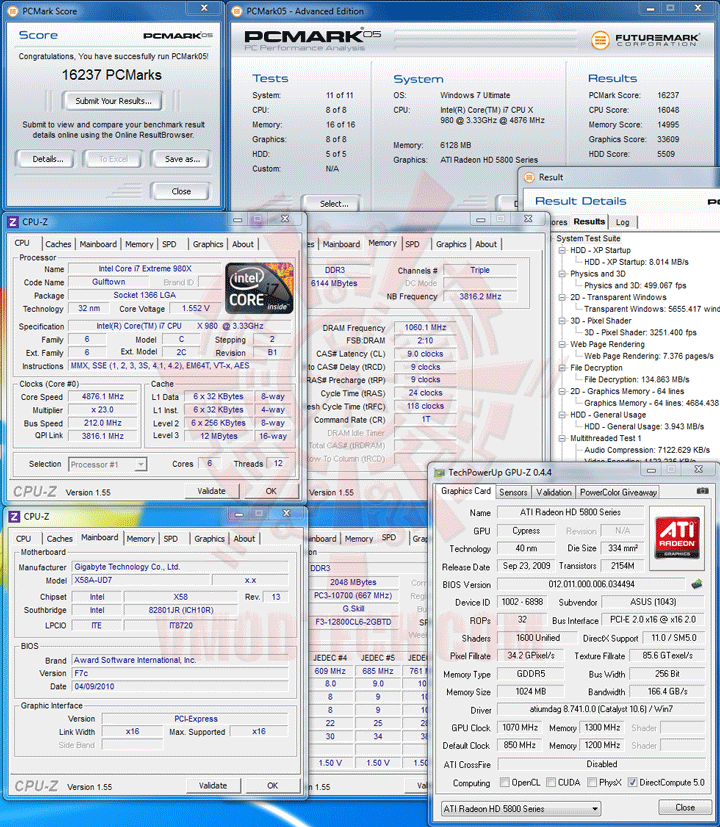Click Validate in the top-left CPU-Z window
This screenshot has height=827, width=720.
click(211, 491)
